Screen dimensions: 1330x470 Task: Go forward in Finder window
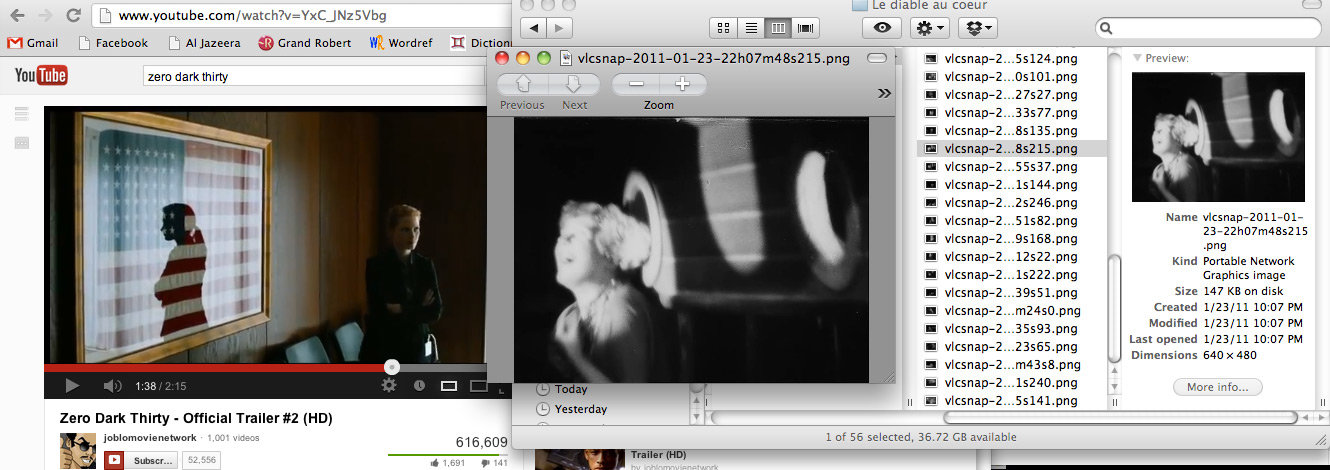pyautogui.click(x=561, y=28)
